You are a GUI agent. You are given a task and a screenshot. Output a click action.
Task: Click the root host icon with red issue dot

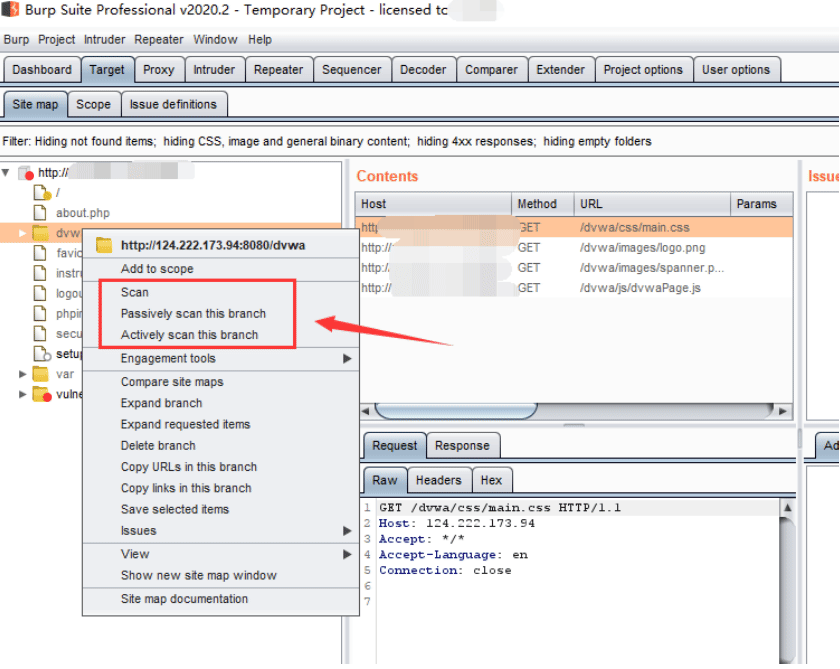[26, 173]
